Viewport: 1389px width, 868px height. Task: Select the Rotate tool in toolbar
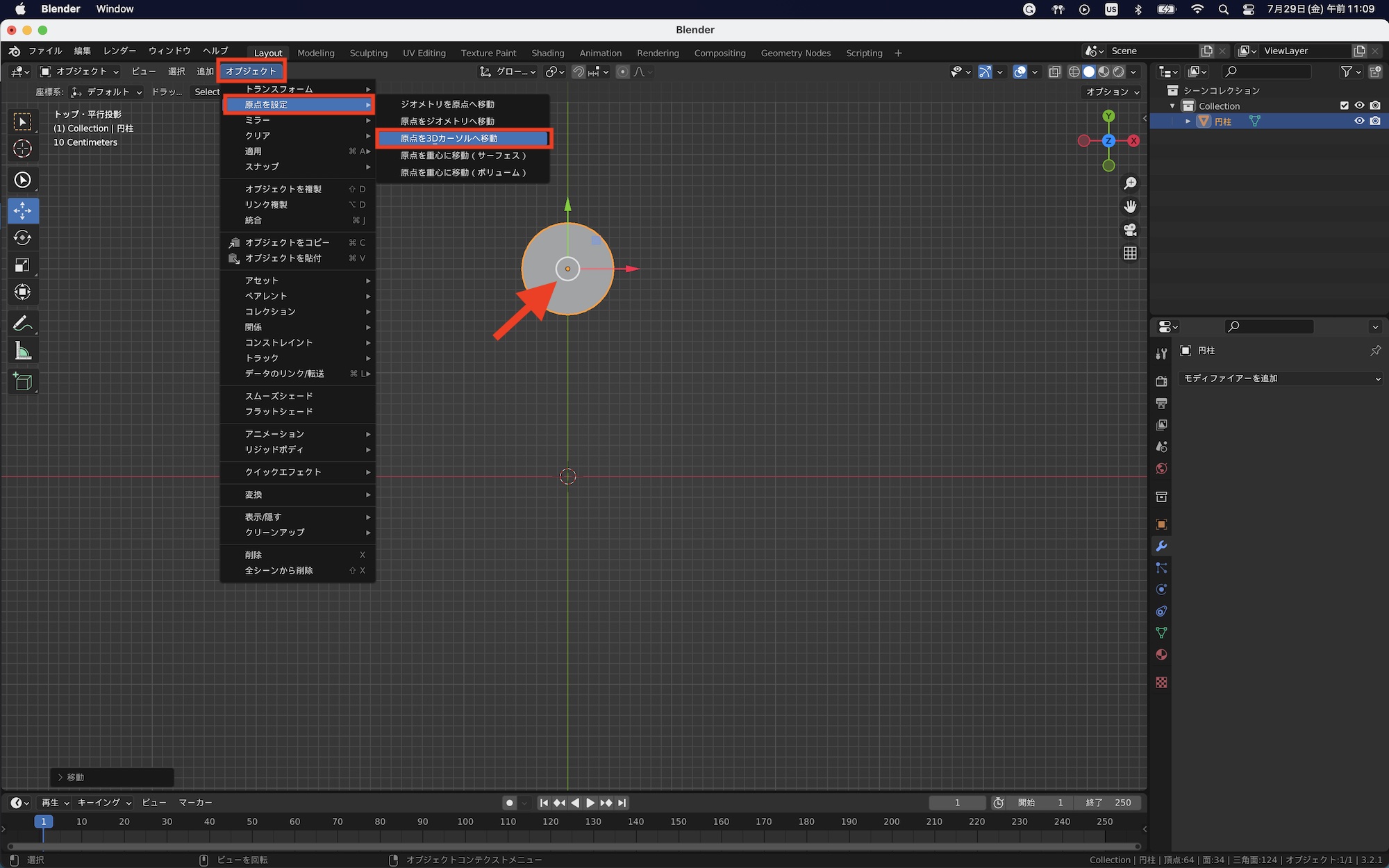coord(22,237)
